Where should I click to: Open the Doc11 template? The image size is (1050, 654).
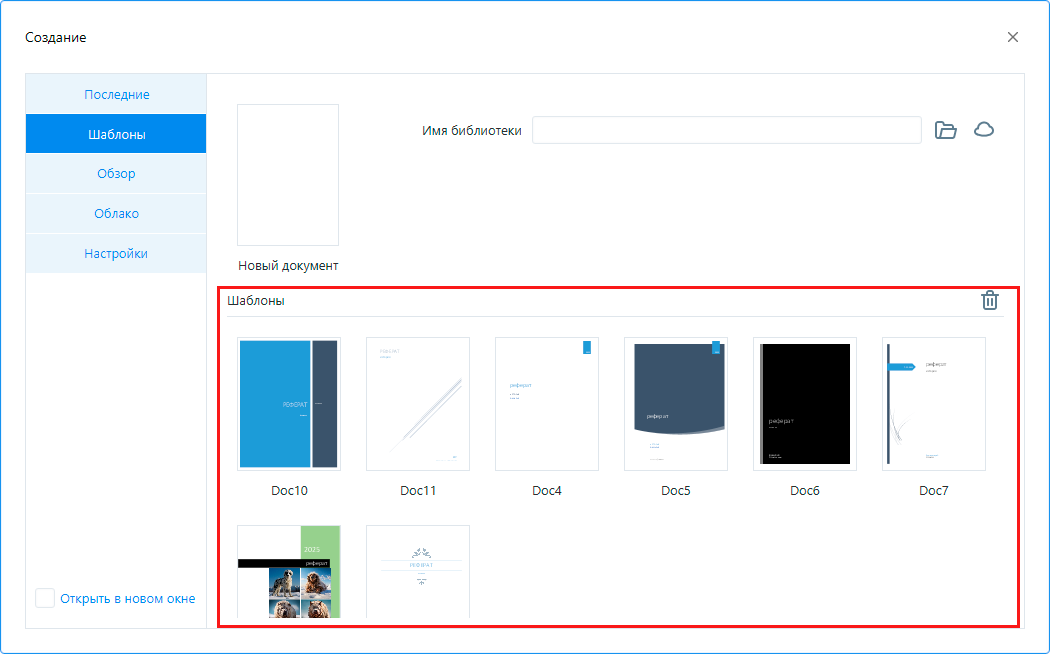(417, 404)
